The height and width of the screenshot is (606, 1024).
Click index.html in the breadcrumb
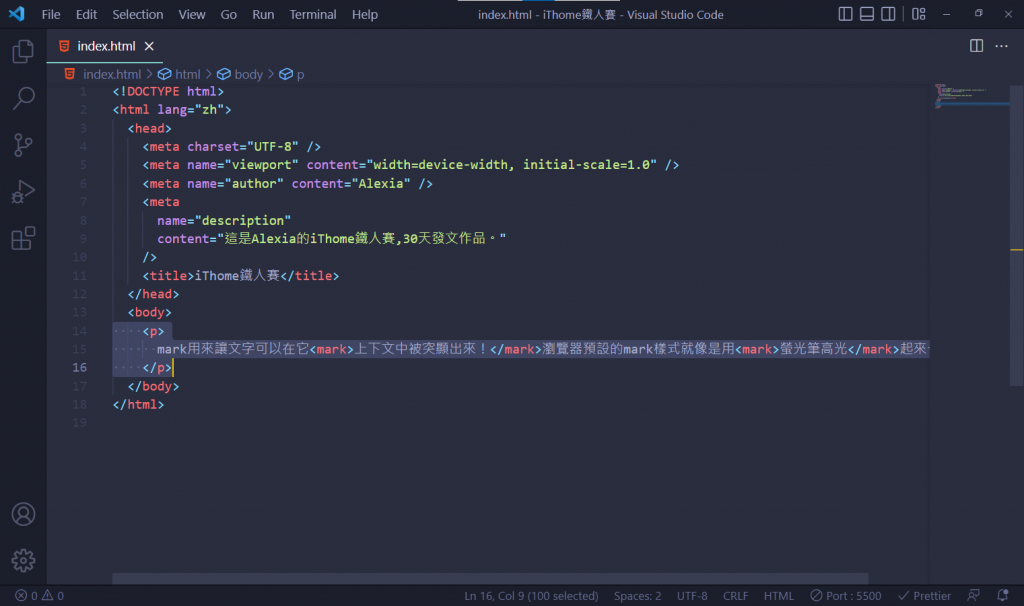tap(112, 74)
